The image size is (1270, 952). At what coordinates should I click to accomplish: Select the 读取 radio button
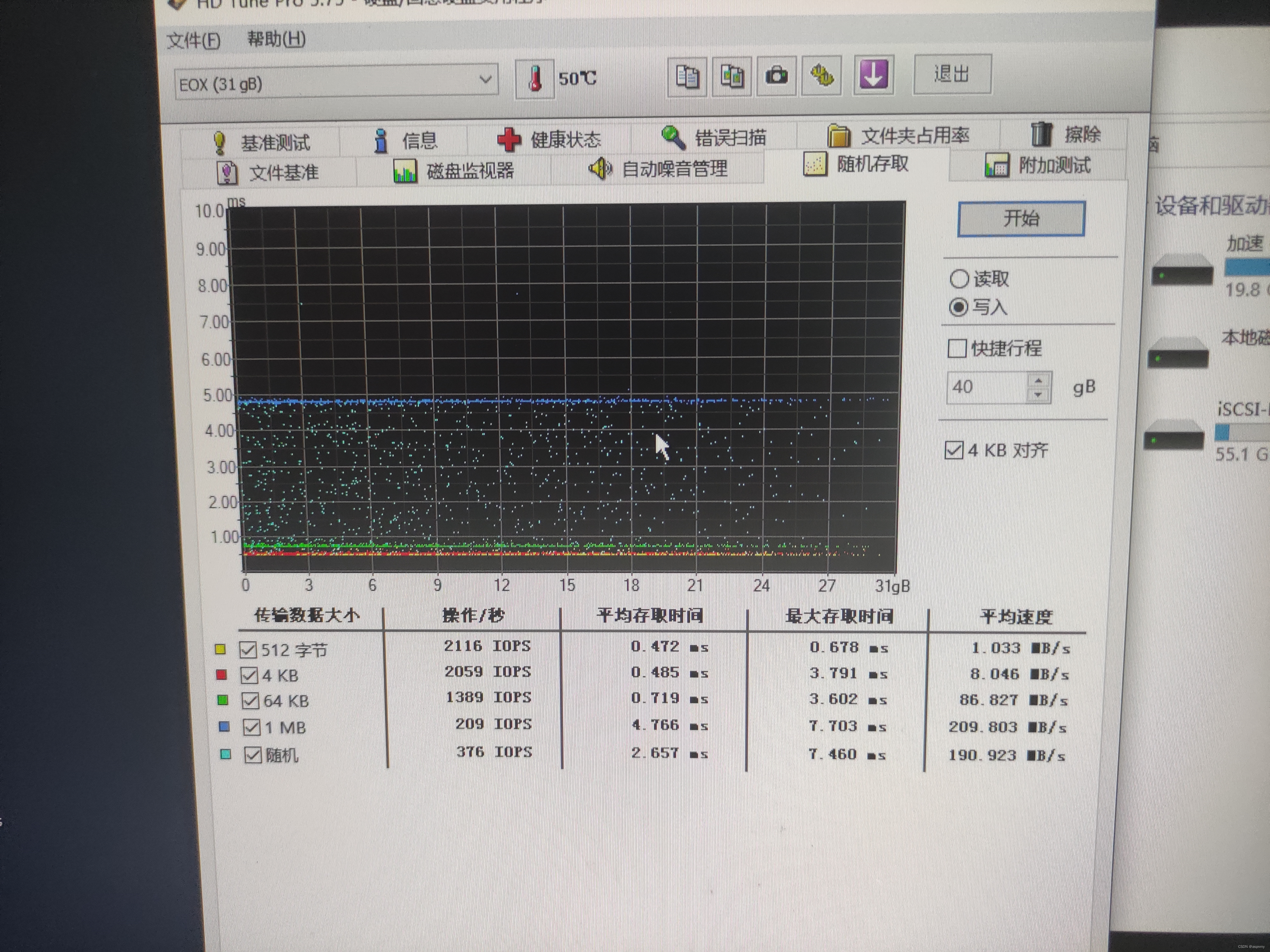959,279
